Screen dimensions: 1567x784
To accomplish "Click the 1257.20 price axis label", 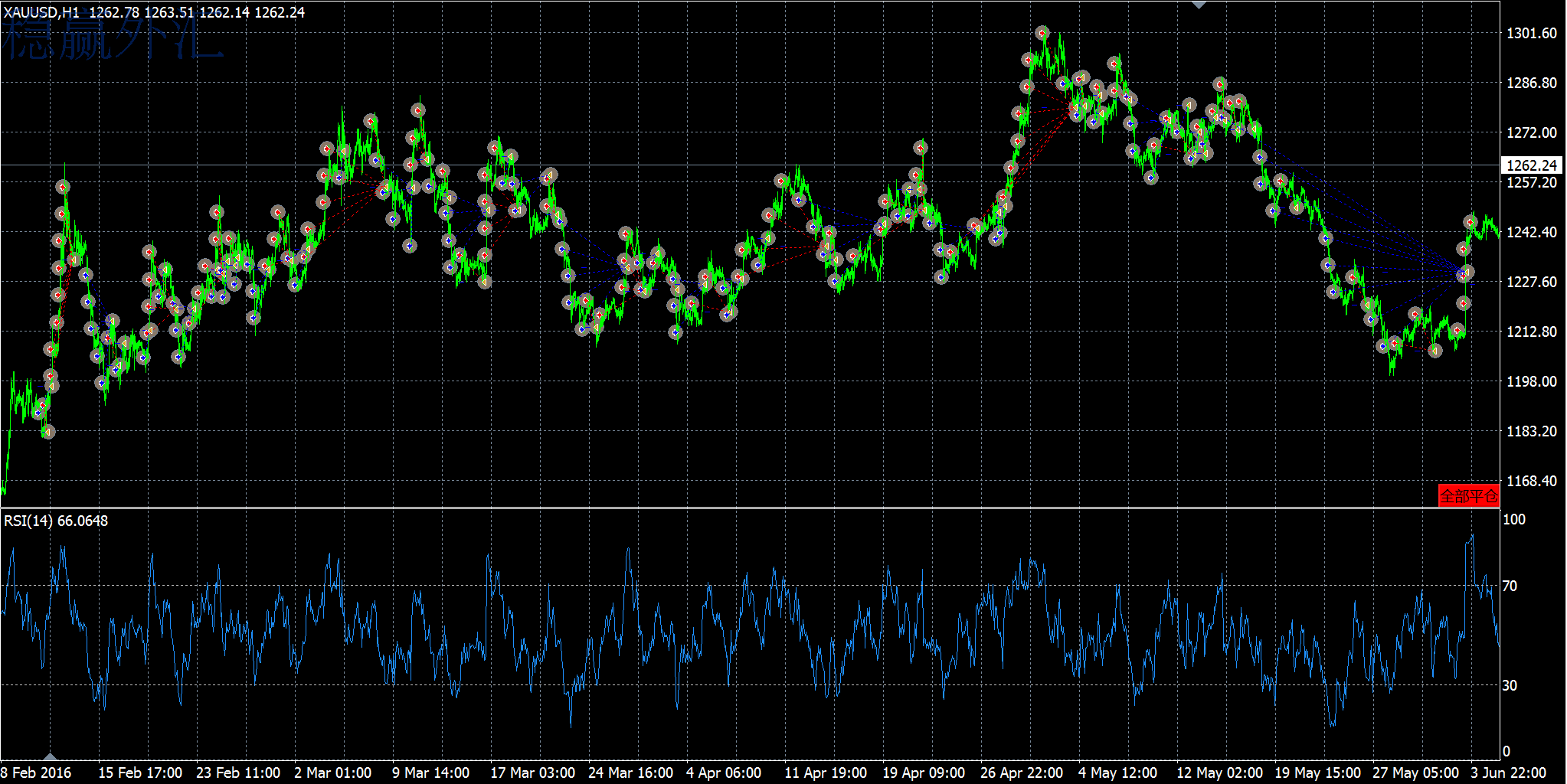I will tap(1532, 182).
